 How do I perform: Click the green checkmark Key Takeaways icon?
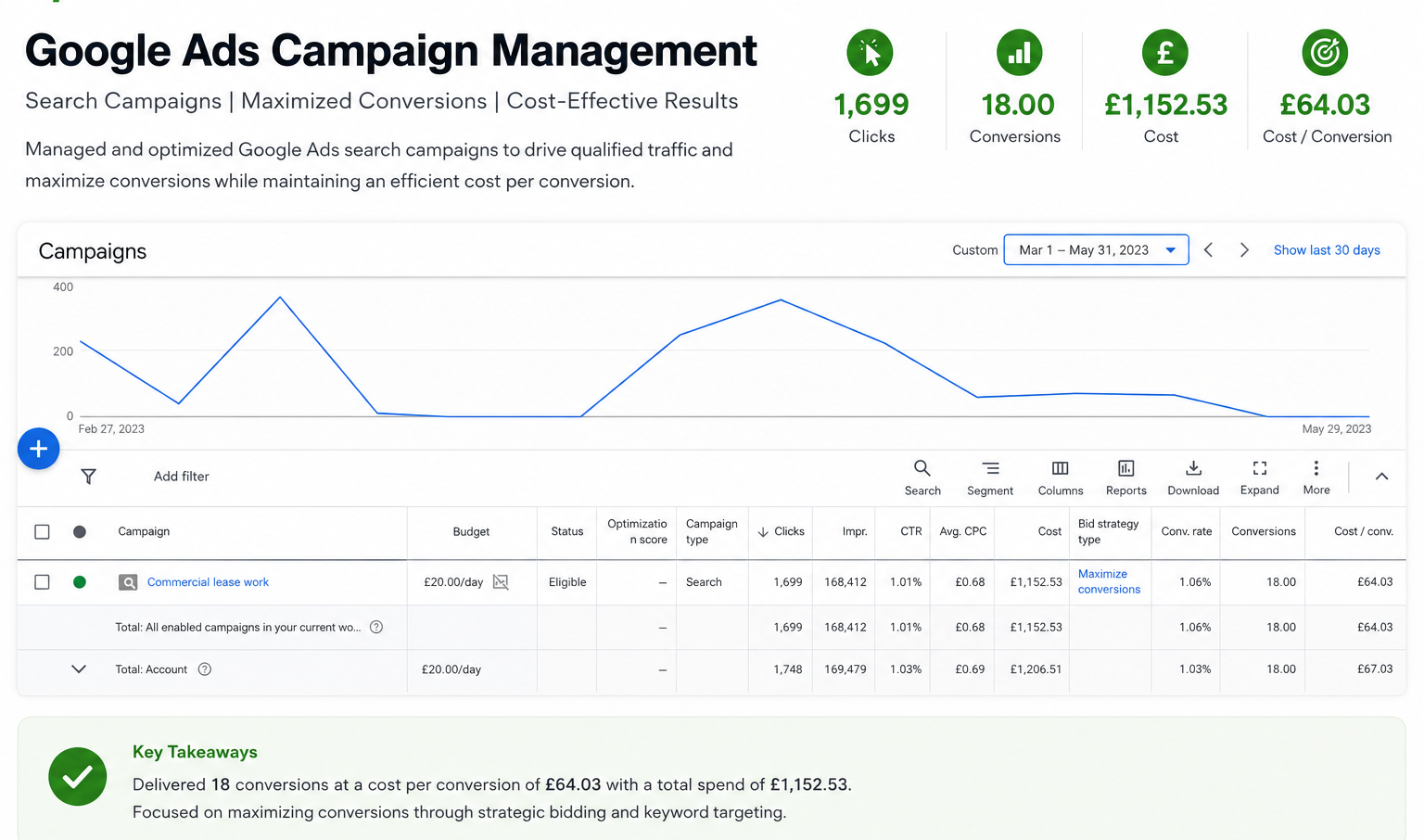click(x=78, y=777)
